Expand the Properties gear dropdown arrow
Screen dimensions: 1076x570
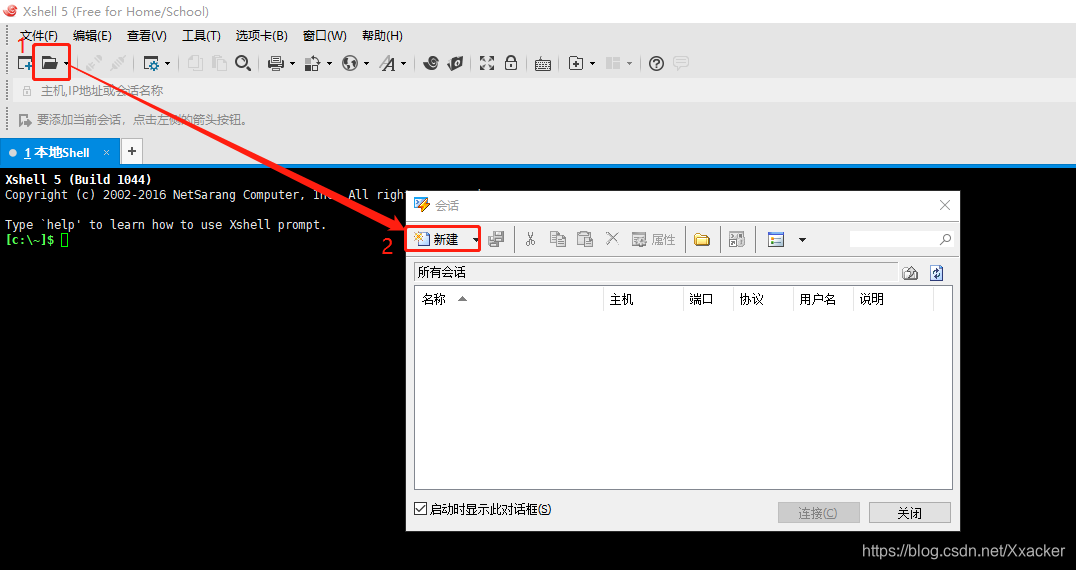[x=167, y=64]
